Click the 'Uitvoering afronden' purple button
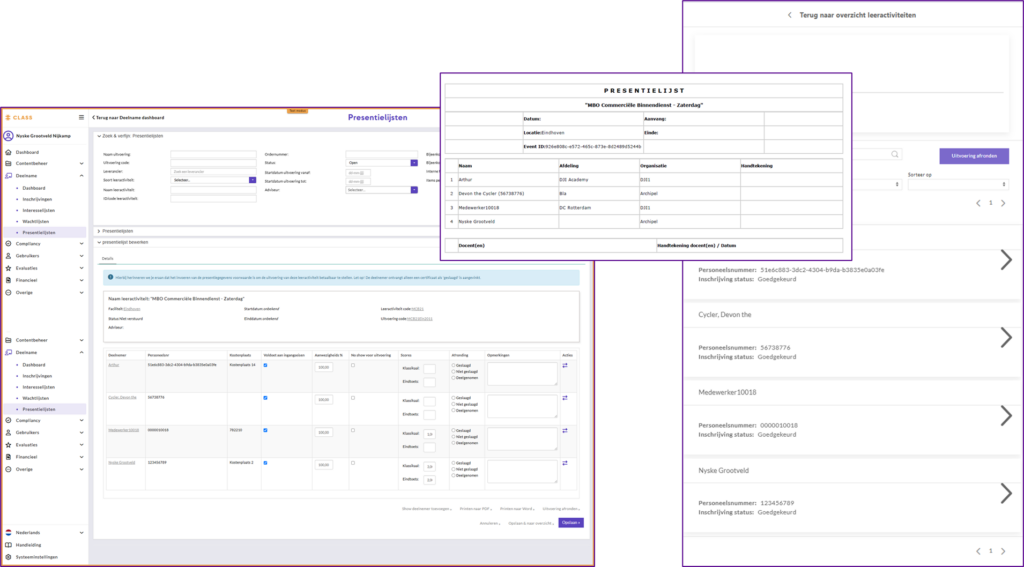The height and width of the screenshot is (567, 1024). [973, 156]
